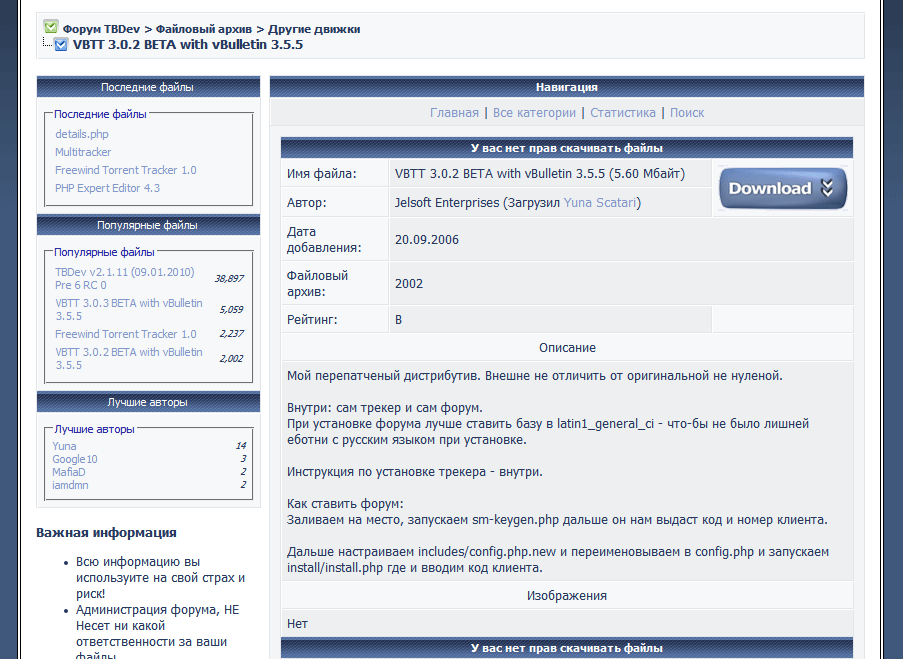Open author MafiaD in top authors
The image size is (903, 659).
pos(69,472)
